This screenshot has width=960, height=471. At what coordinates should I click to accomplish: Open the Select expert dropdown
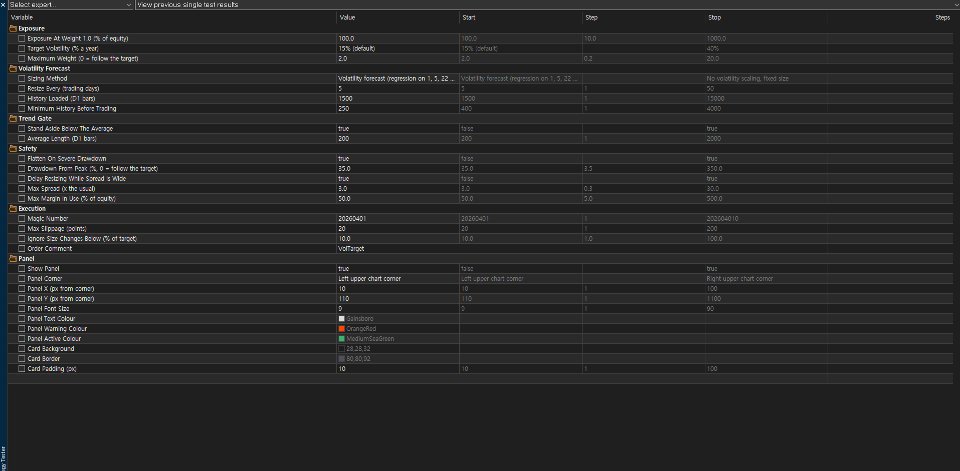point(70,4)
